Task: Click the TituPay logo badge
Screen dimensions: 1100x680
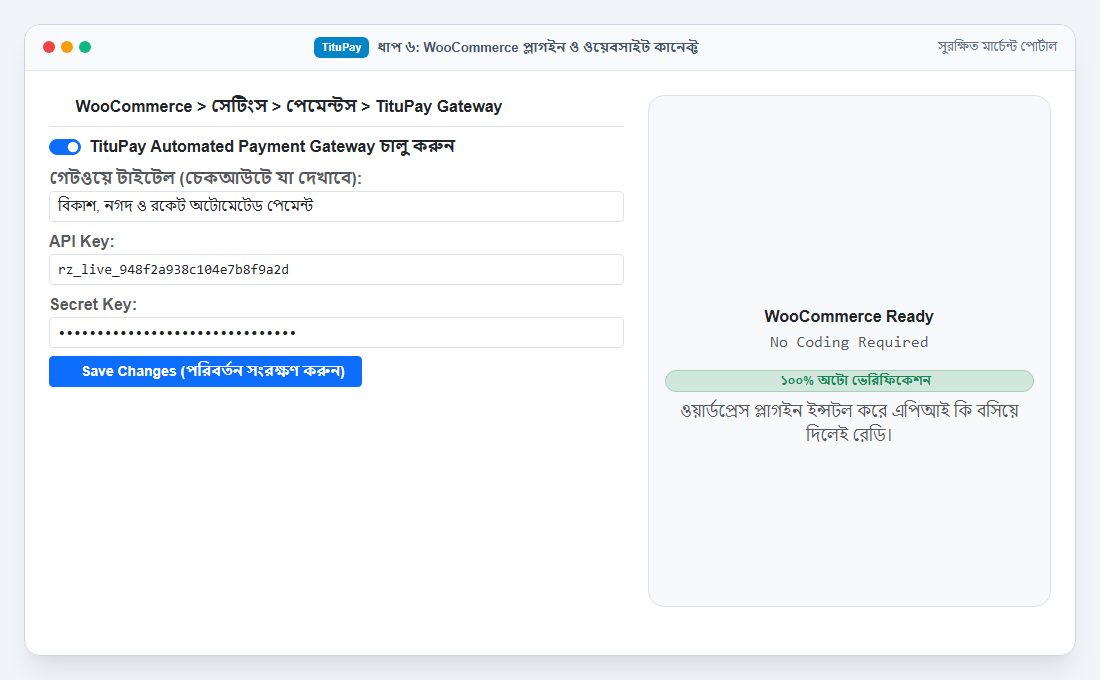Action: 341,47
